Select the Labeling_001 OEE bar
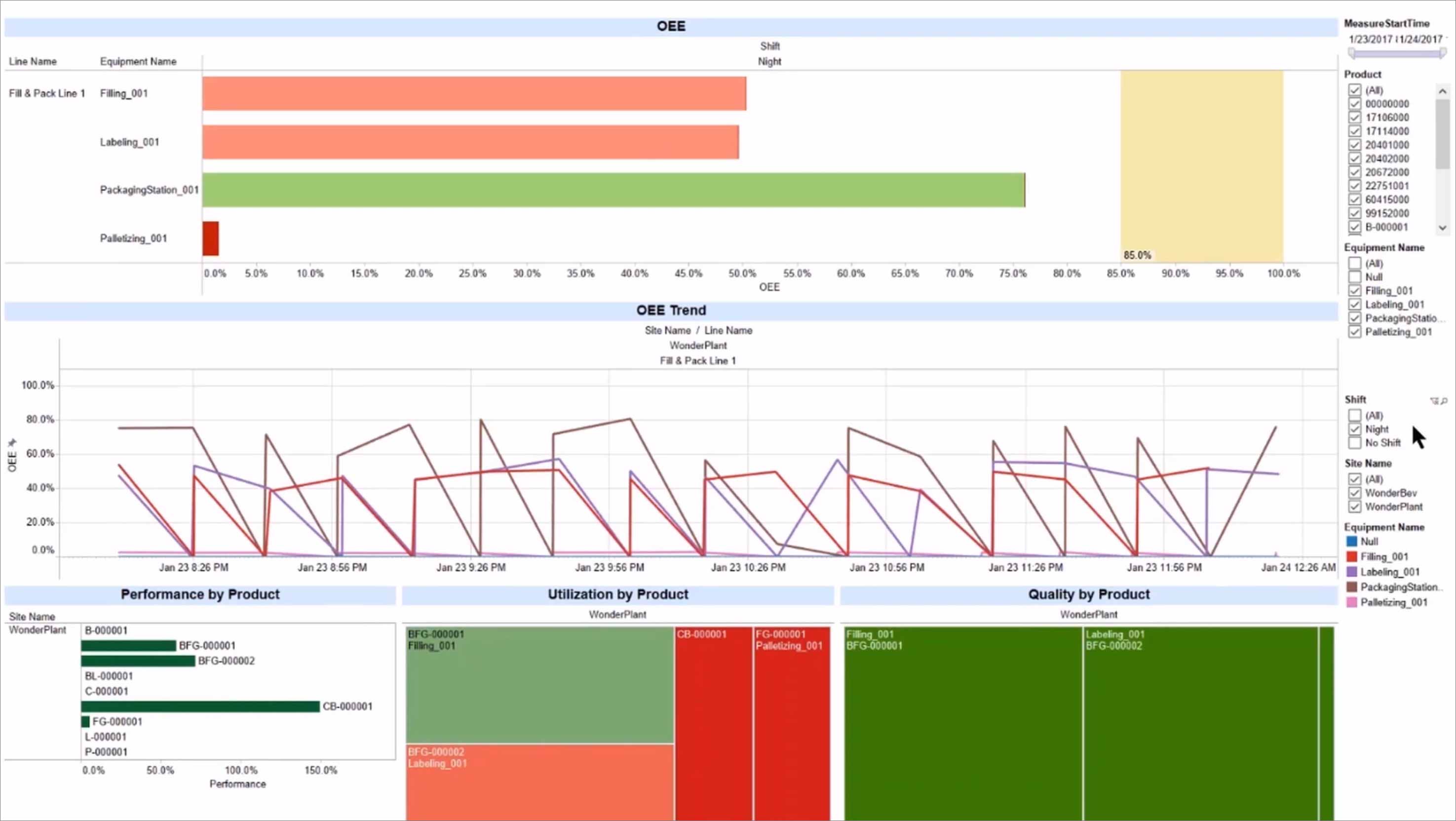1456x821 pixels. click(x=470, y=142)
